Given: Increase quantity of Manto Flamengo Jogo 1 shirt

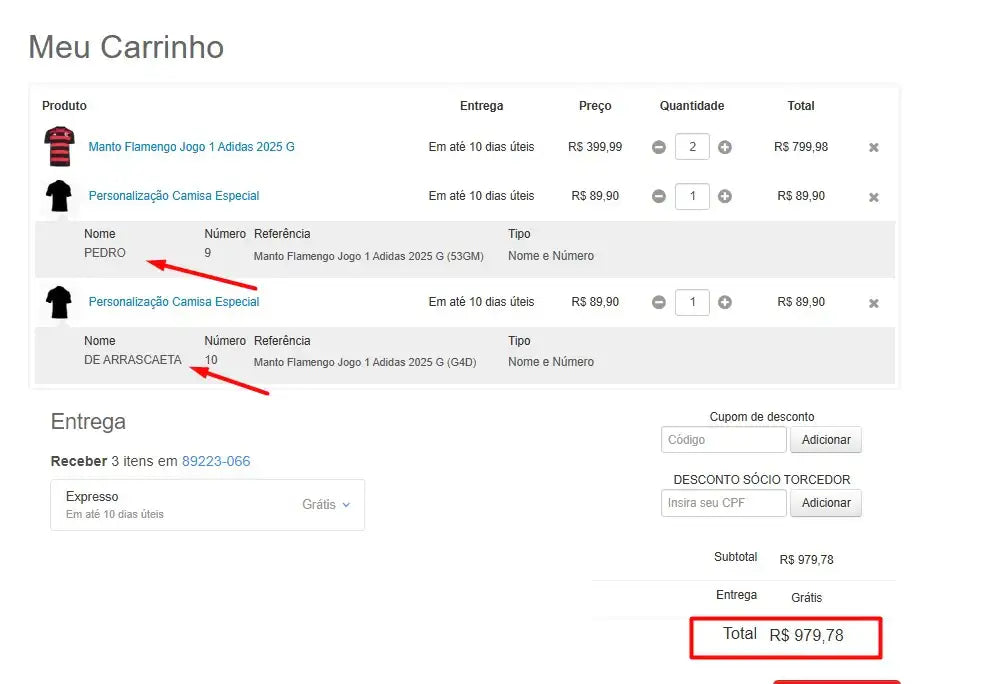Looking at the screenshot, I should [725, 147].
